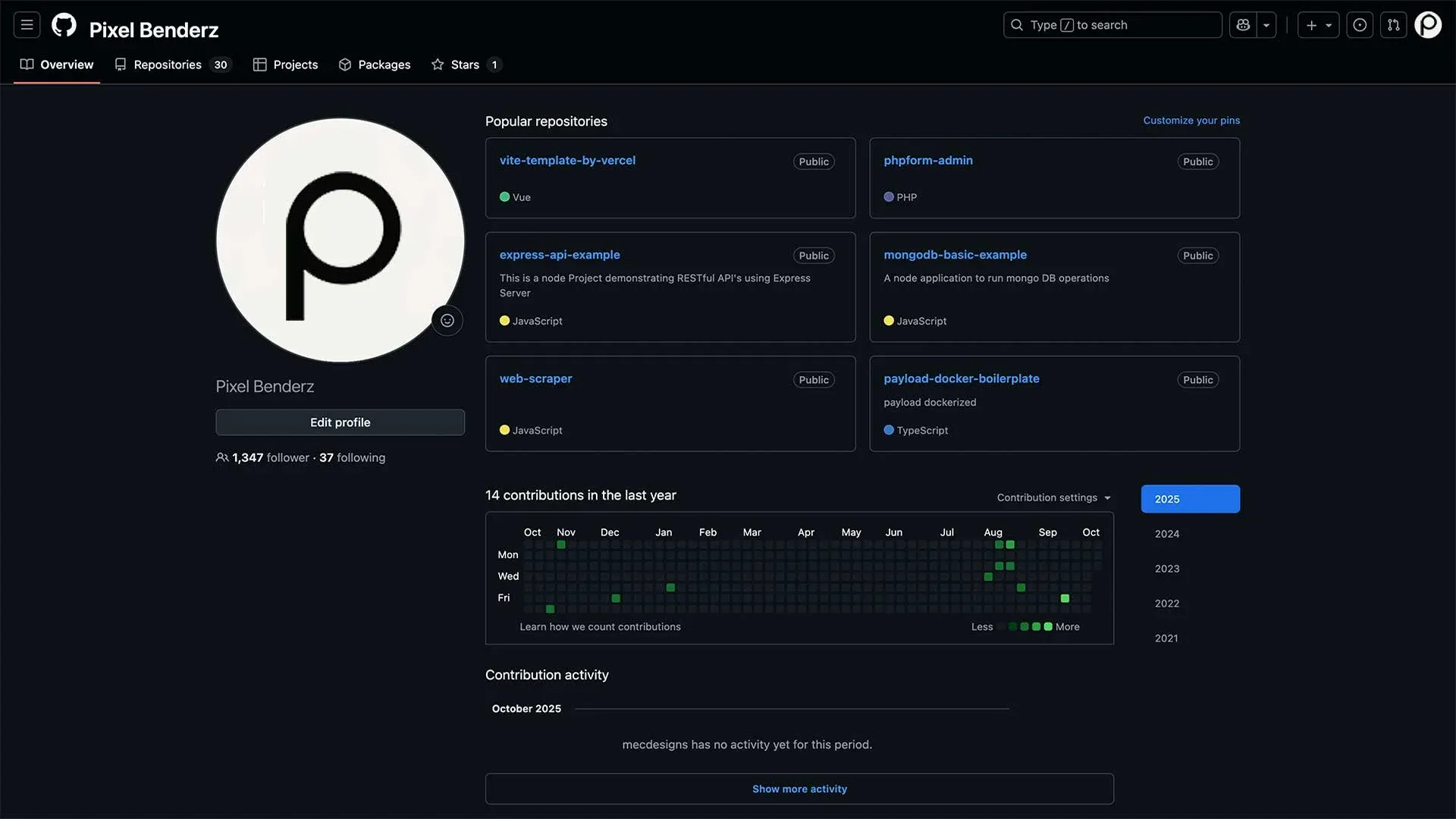Open Copilot chat icon

[1243, 25]
